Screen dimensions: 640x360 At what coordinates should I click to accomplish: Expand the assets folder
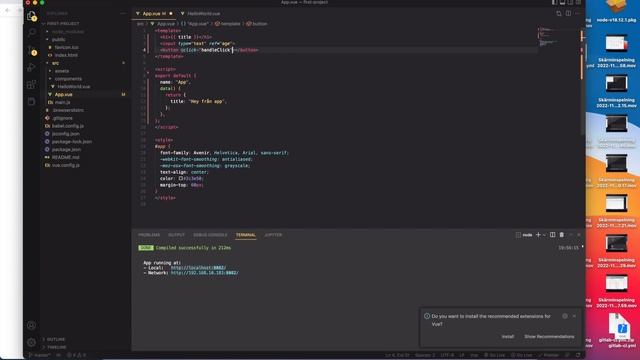(x=62, y=71)
